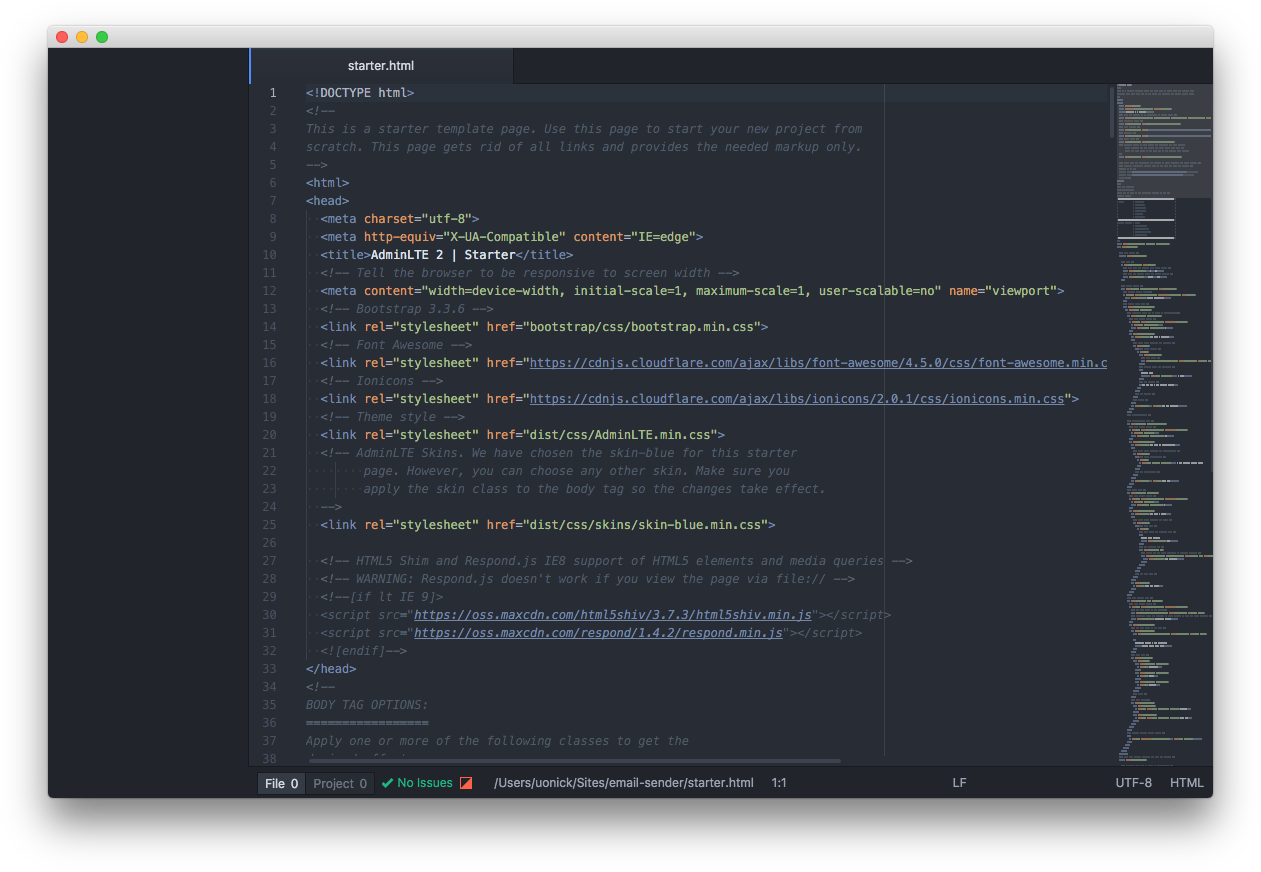Change file encoding via UTF-8 selector
The height and width of the screenshot is (872, 1261).
[1134, 783]
